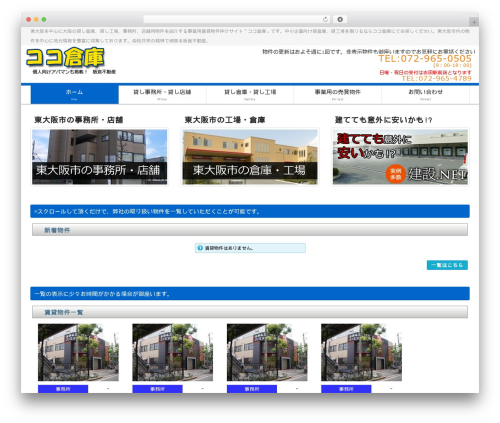Click blue banner 一覧の表示に少々お時間がかかる
The height and width of the screenshot is (423, 500).
point(250,294)
